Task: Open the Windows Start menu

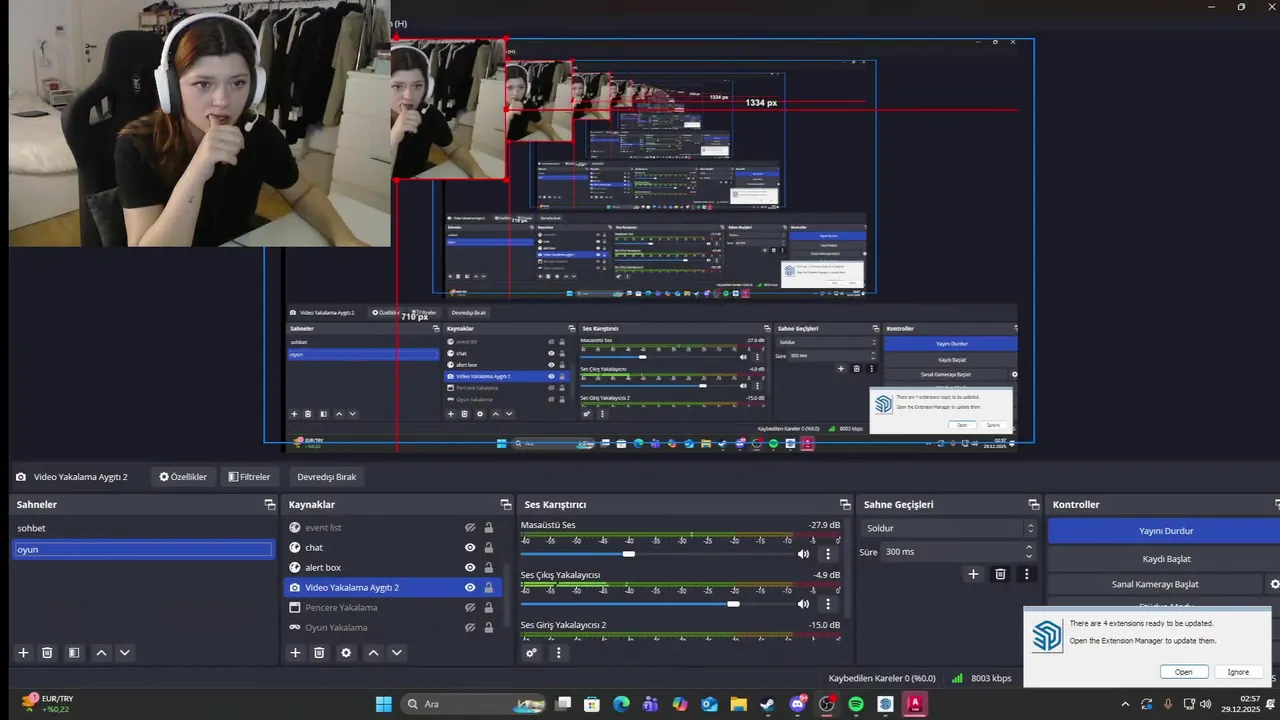Action: [x=384, y=704]
